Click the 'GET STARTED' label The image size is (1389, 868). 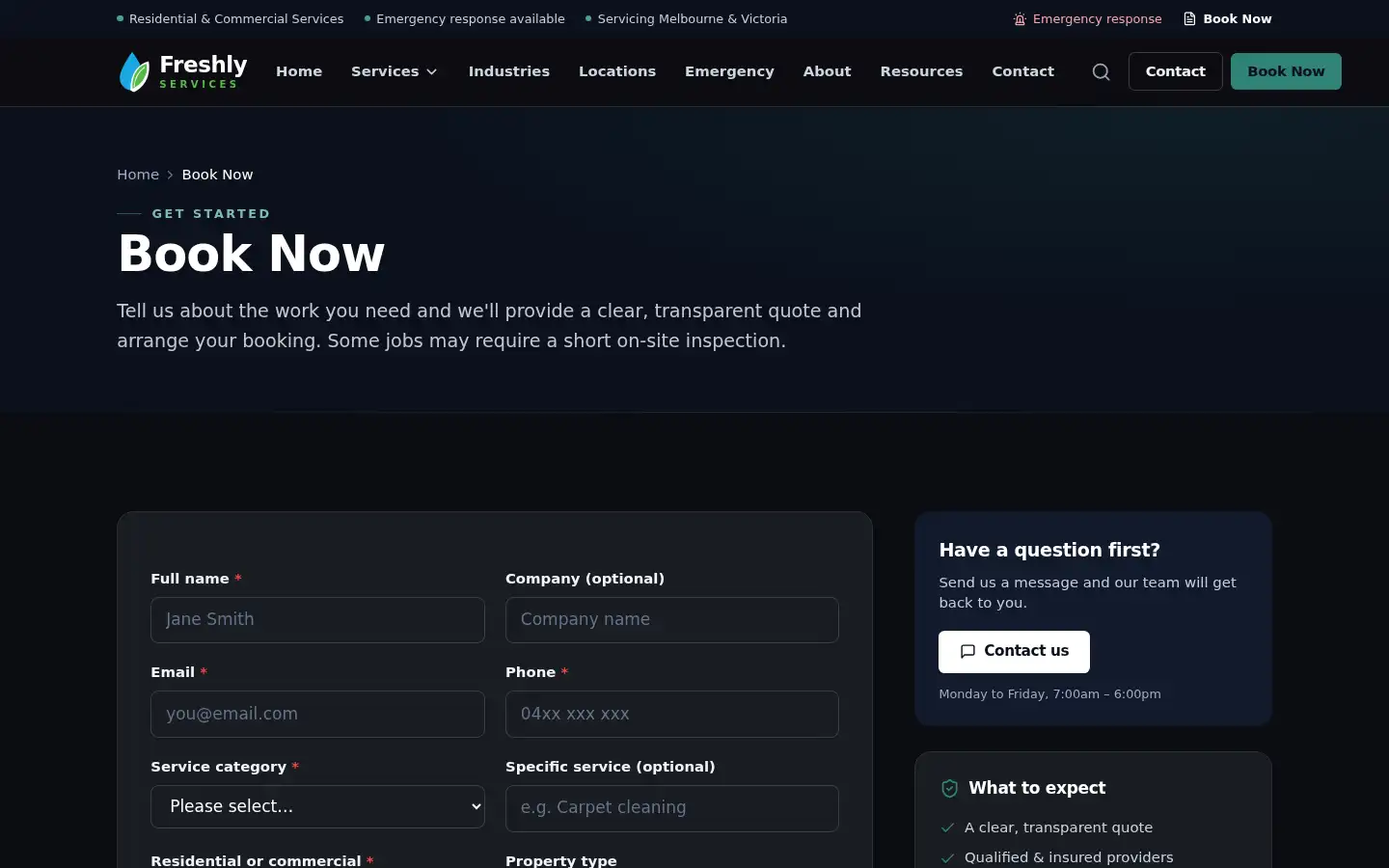click(211, 214)
